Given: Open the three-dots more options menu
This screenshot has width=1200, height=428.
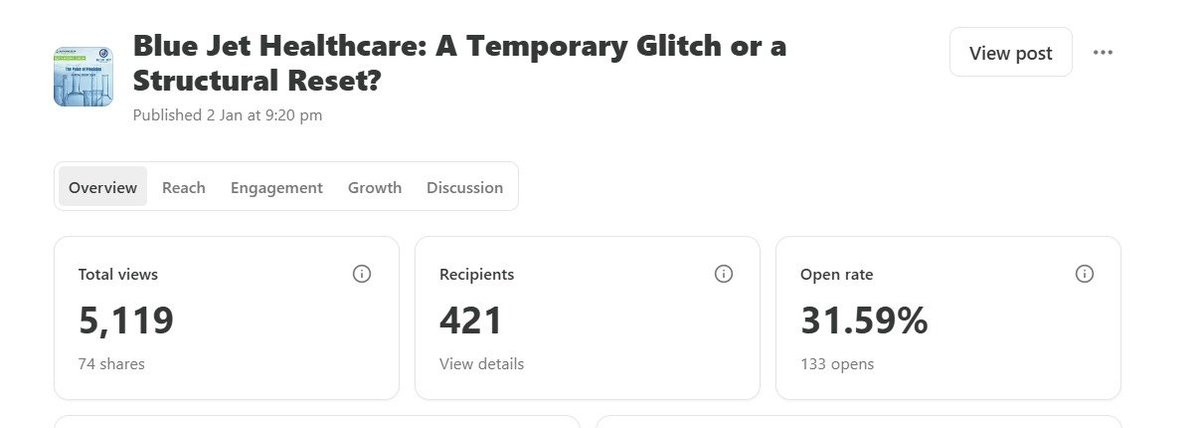Looking at the screenshot, I should coord(1103,53).
